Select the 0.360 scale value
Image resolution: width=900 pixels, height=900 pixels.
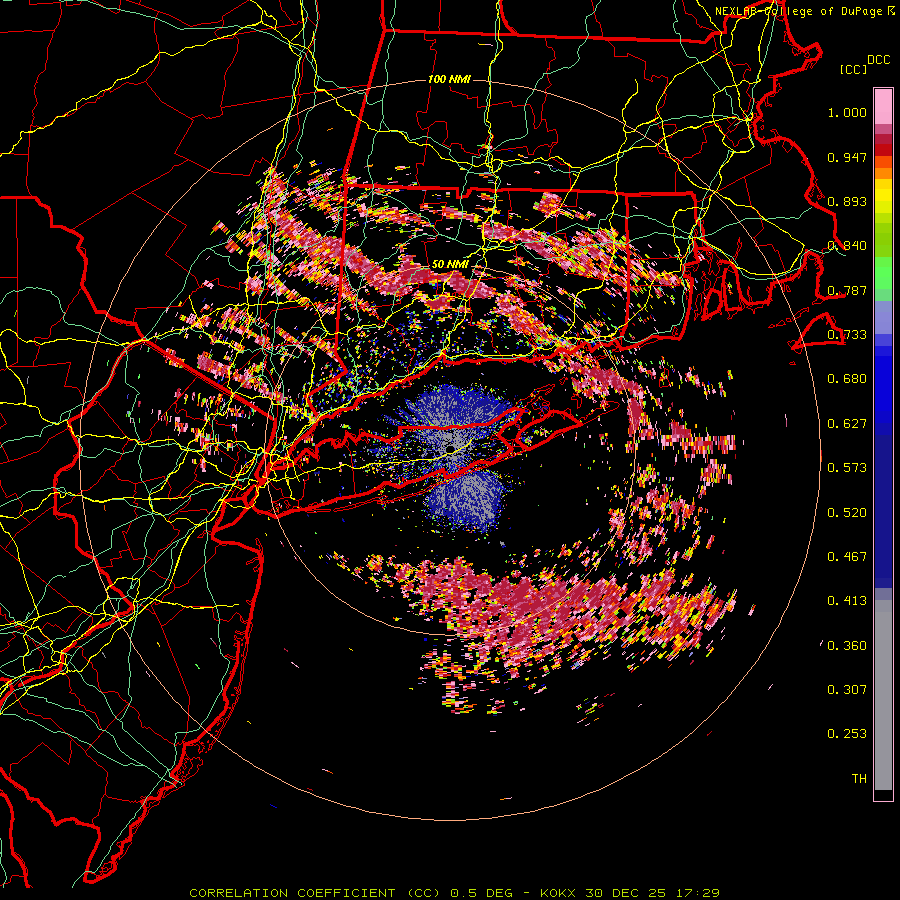point(847,646)
